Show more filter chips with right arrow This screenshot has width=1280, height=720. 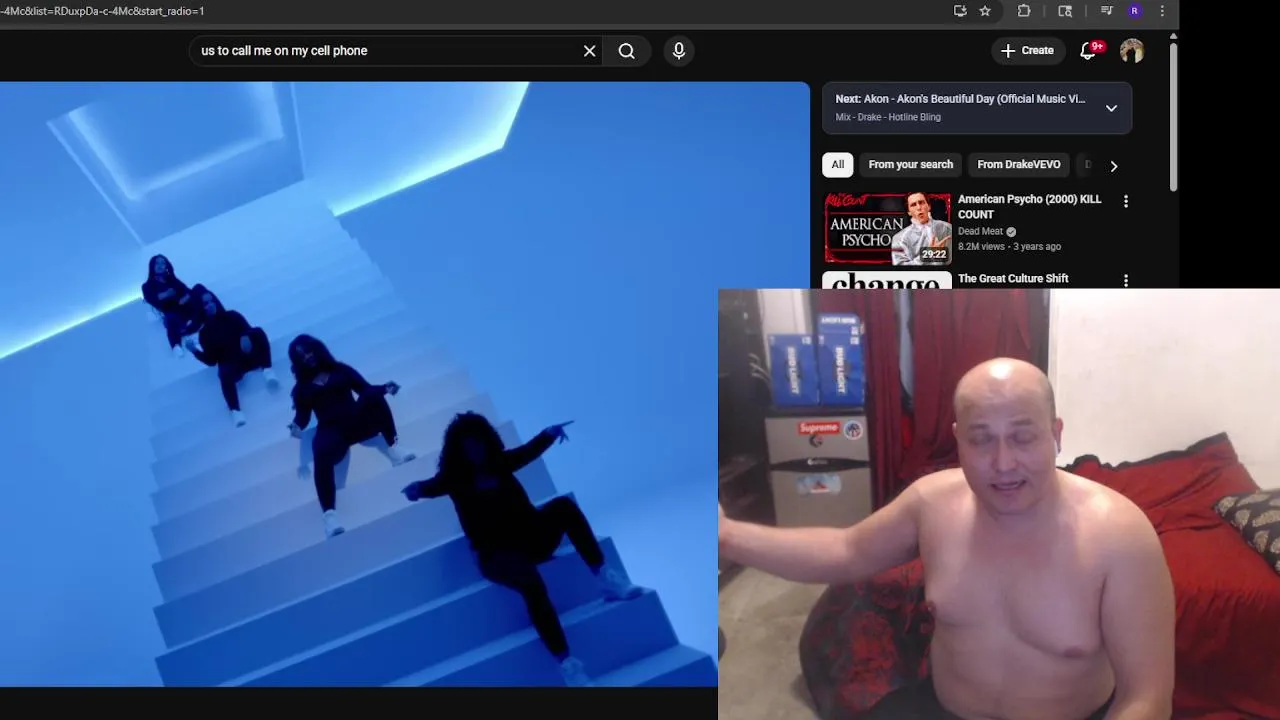point(1114,166)
